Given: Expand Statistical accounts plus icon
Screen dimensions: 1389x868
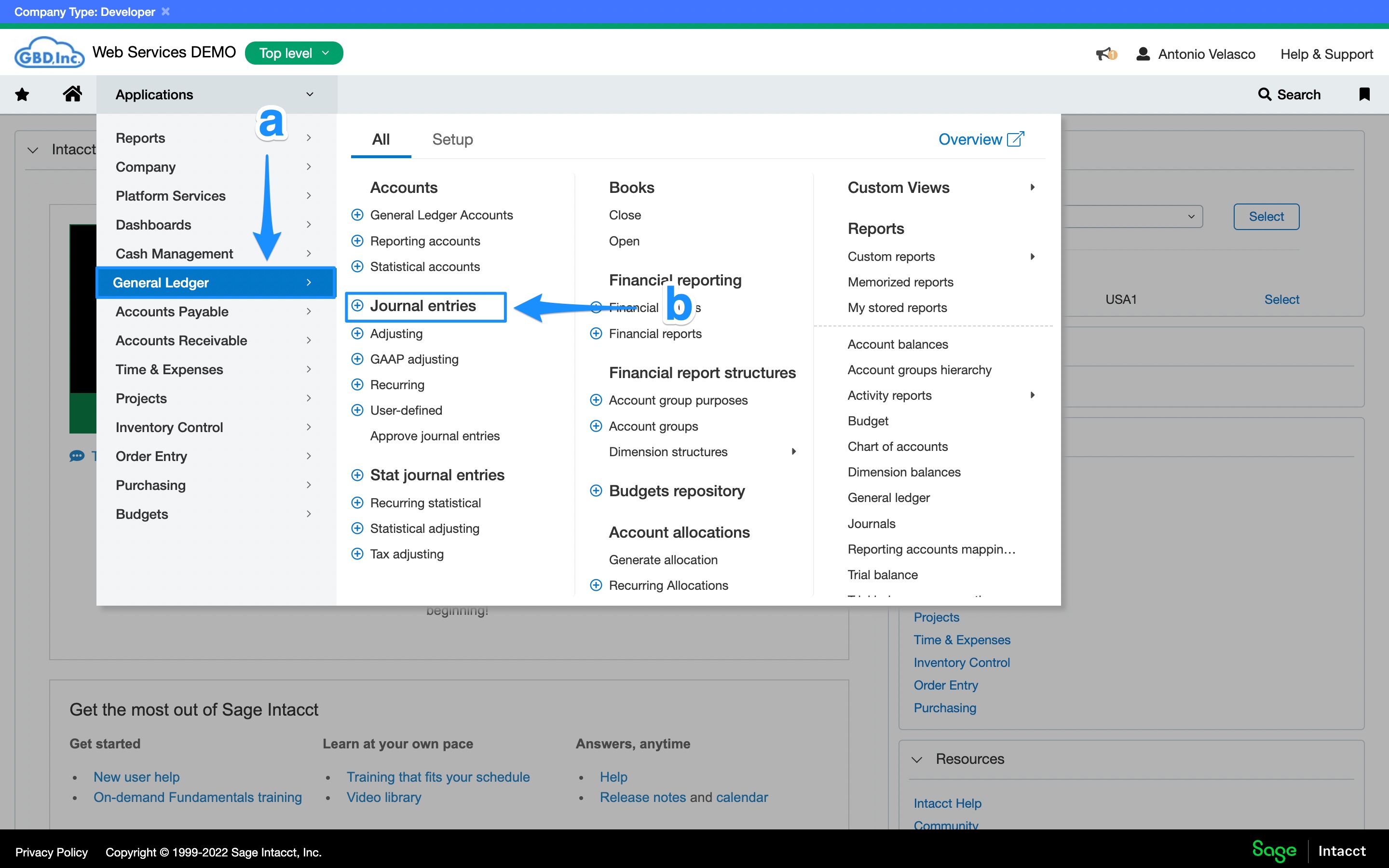Looking at the screenshot, I should 357,266.
